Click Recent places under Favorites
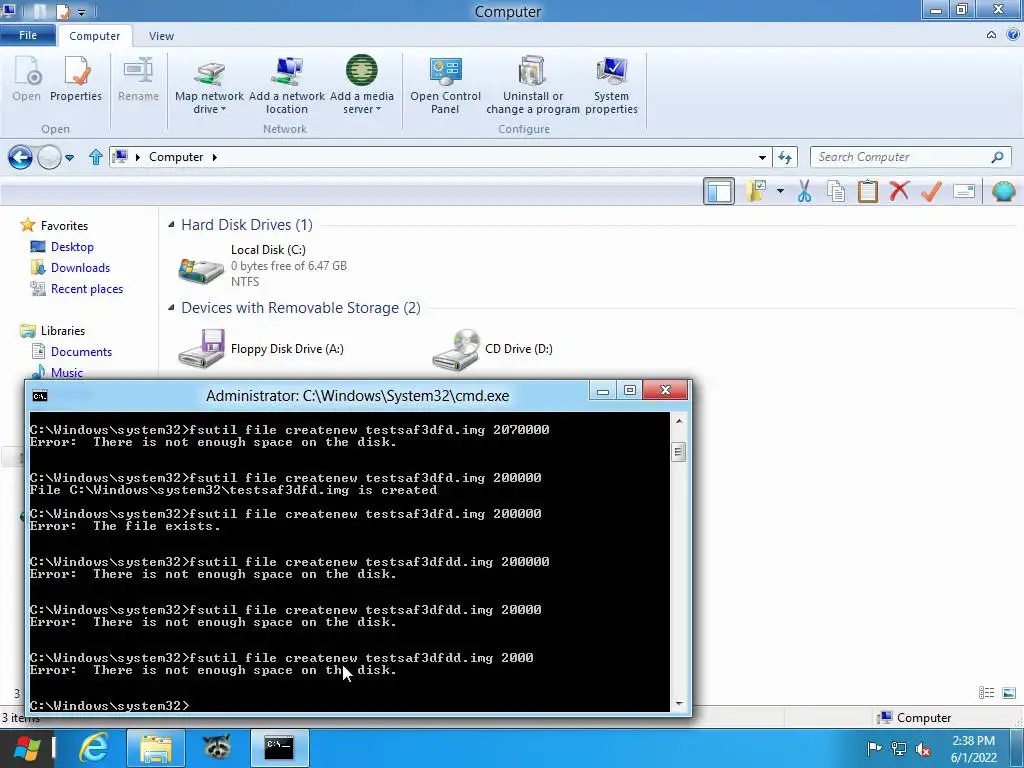The width and height of the screenshot is (1024, 768). coord(87,289)
